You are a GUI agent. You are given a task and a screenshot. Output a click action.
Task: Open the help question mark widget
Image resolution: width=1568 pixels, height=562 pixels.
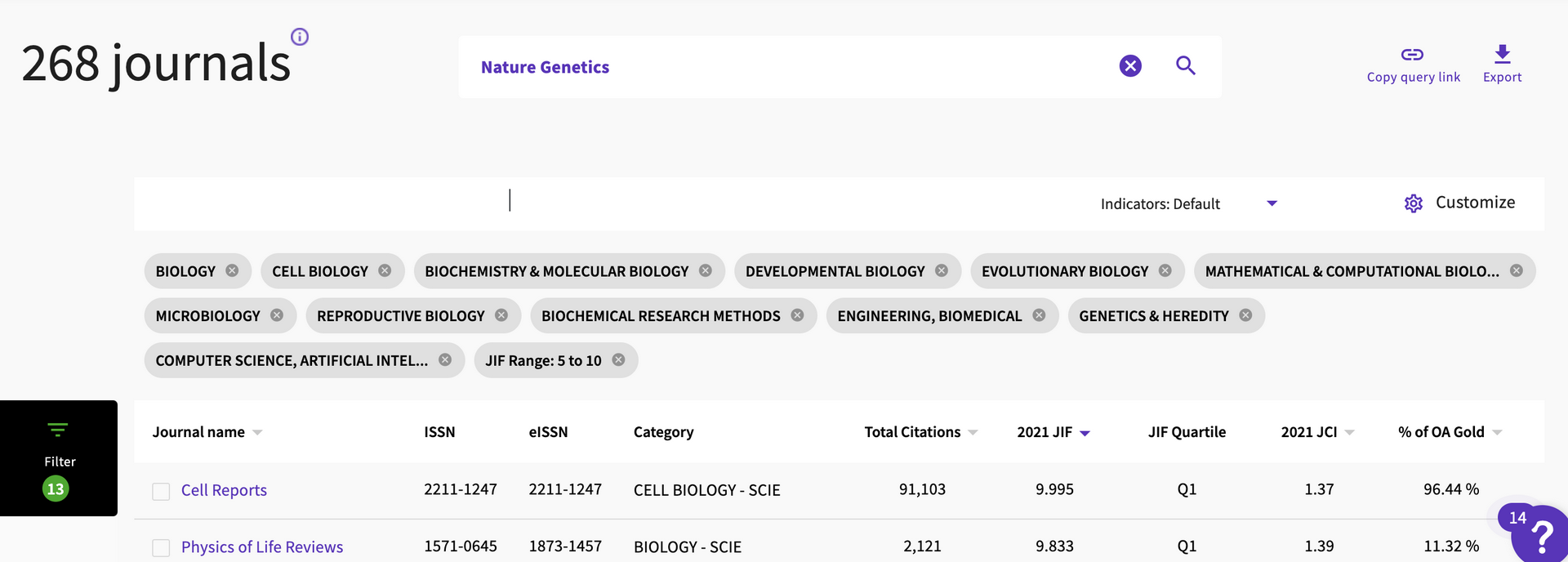[x=1540, y=535]
